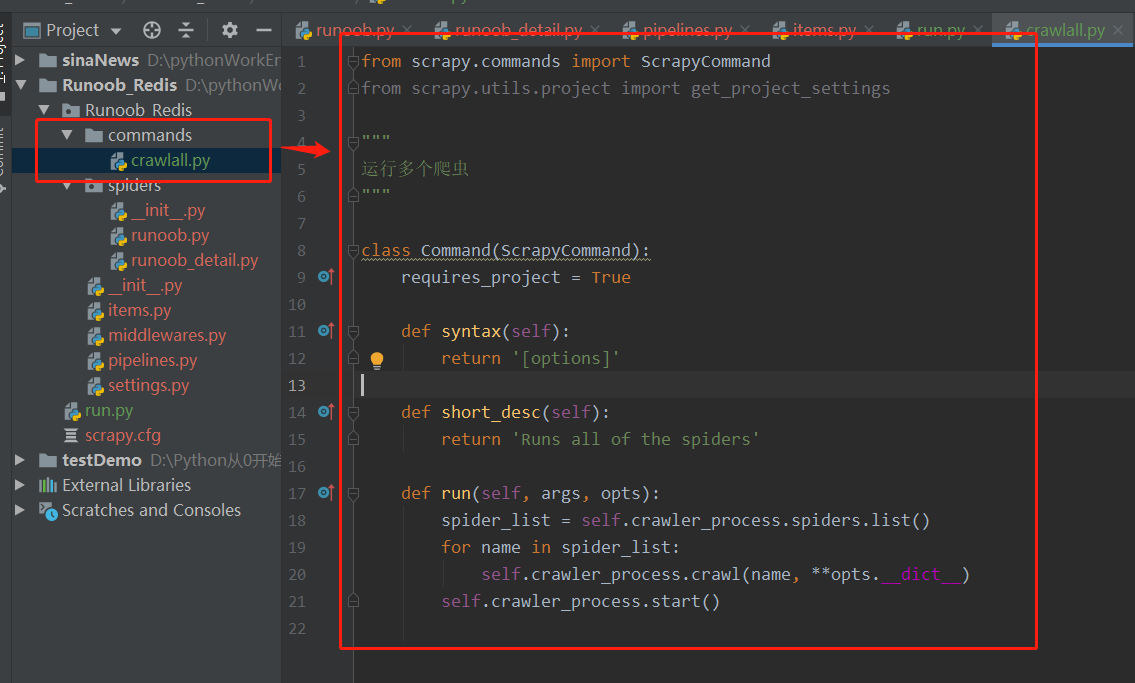The image size is (1135, 683).
Task: Open Project panel settings gear
Action: point(229,30)
